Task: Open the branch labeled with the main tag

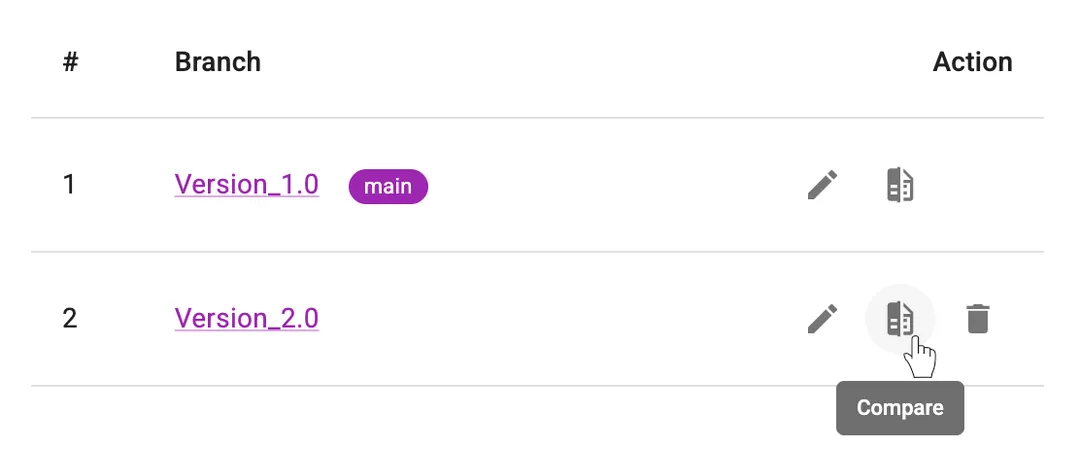Action: [x=246, y=185]
